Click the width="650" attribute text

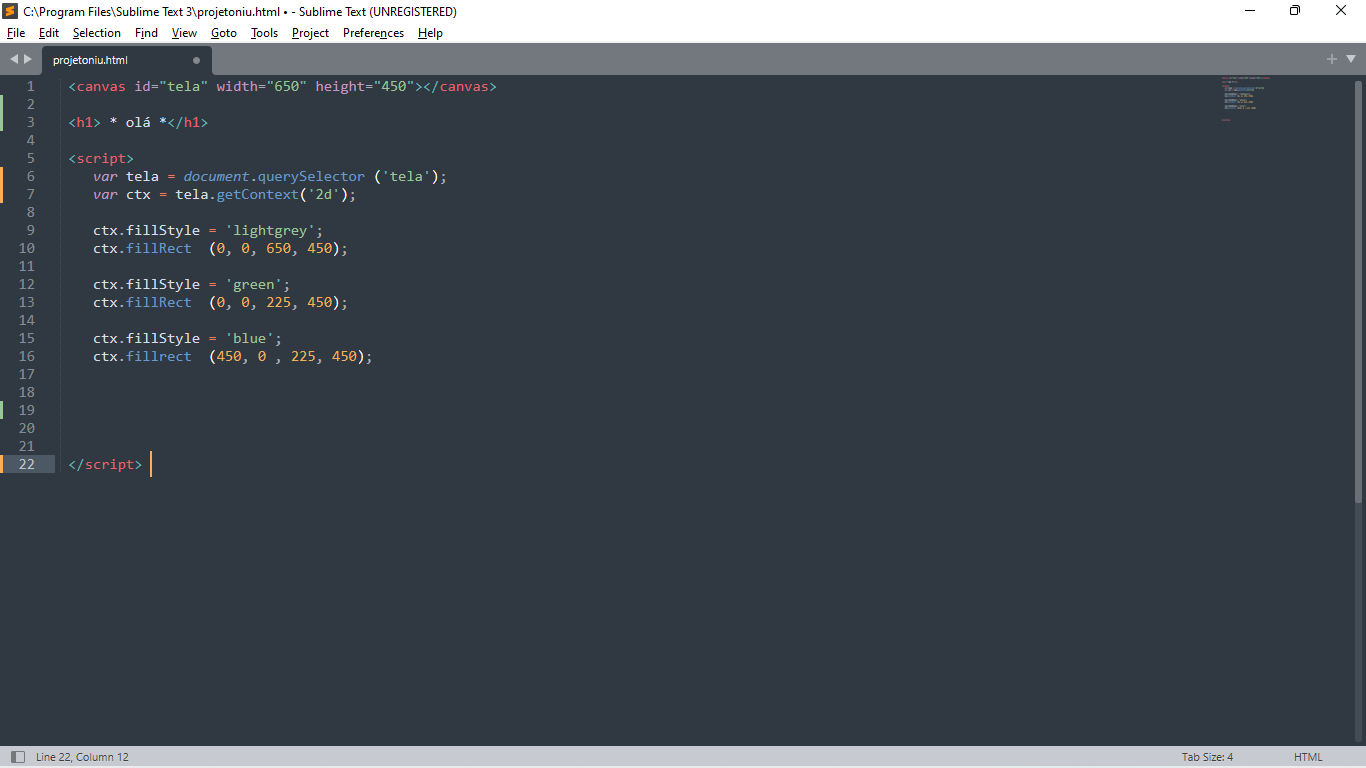[x=261, y=86]
